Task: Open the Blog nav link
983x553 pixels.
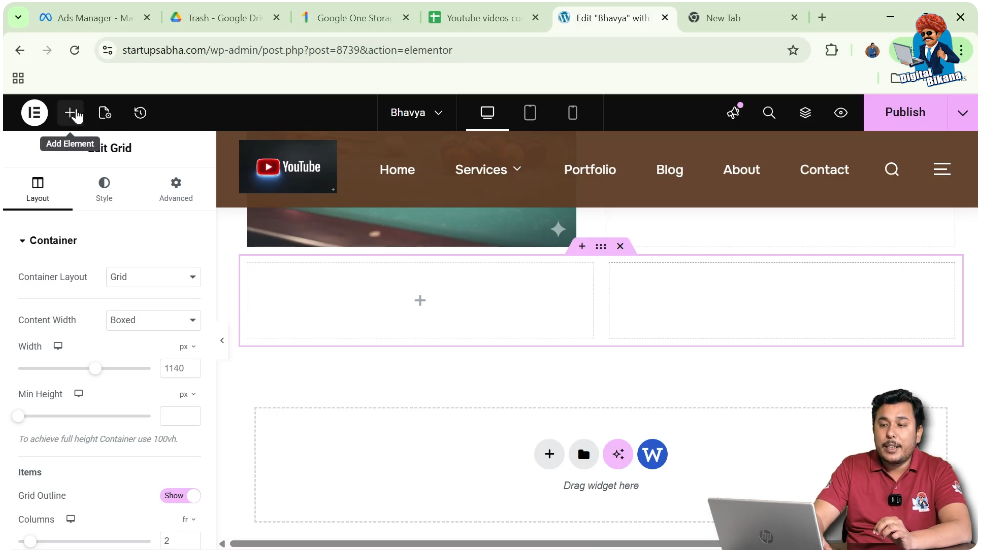Action: (x=670, y=170)
